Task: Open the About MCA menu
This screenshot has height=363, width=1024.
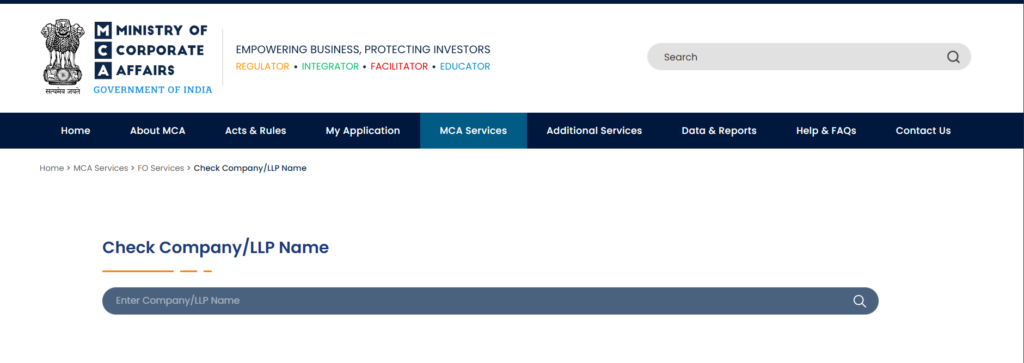Action: (157, 131)
